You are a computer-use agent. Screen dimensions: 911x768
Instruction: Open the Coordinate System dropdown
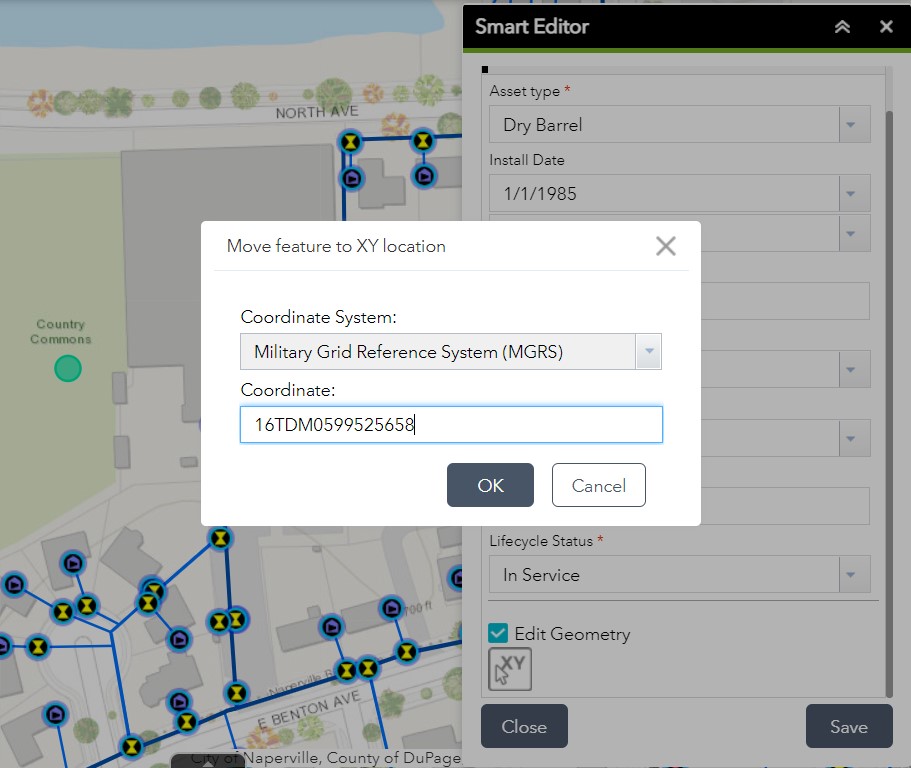[649, 351]
